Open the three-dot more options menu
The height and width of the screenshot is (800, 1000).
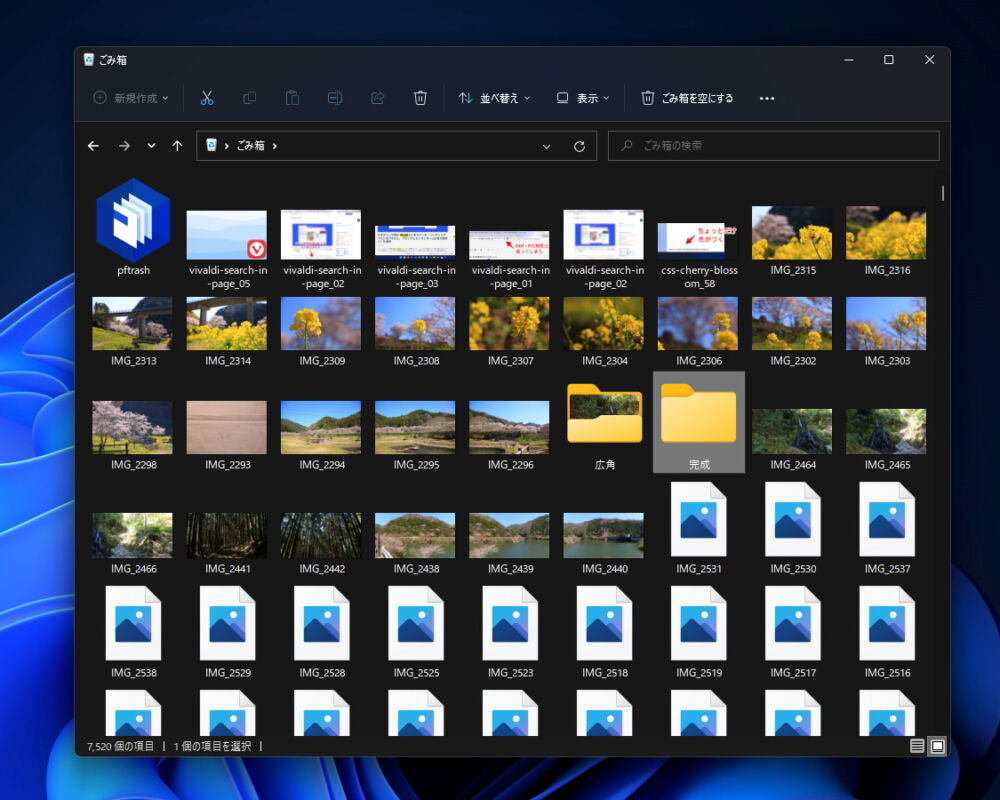coord(767,98)
